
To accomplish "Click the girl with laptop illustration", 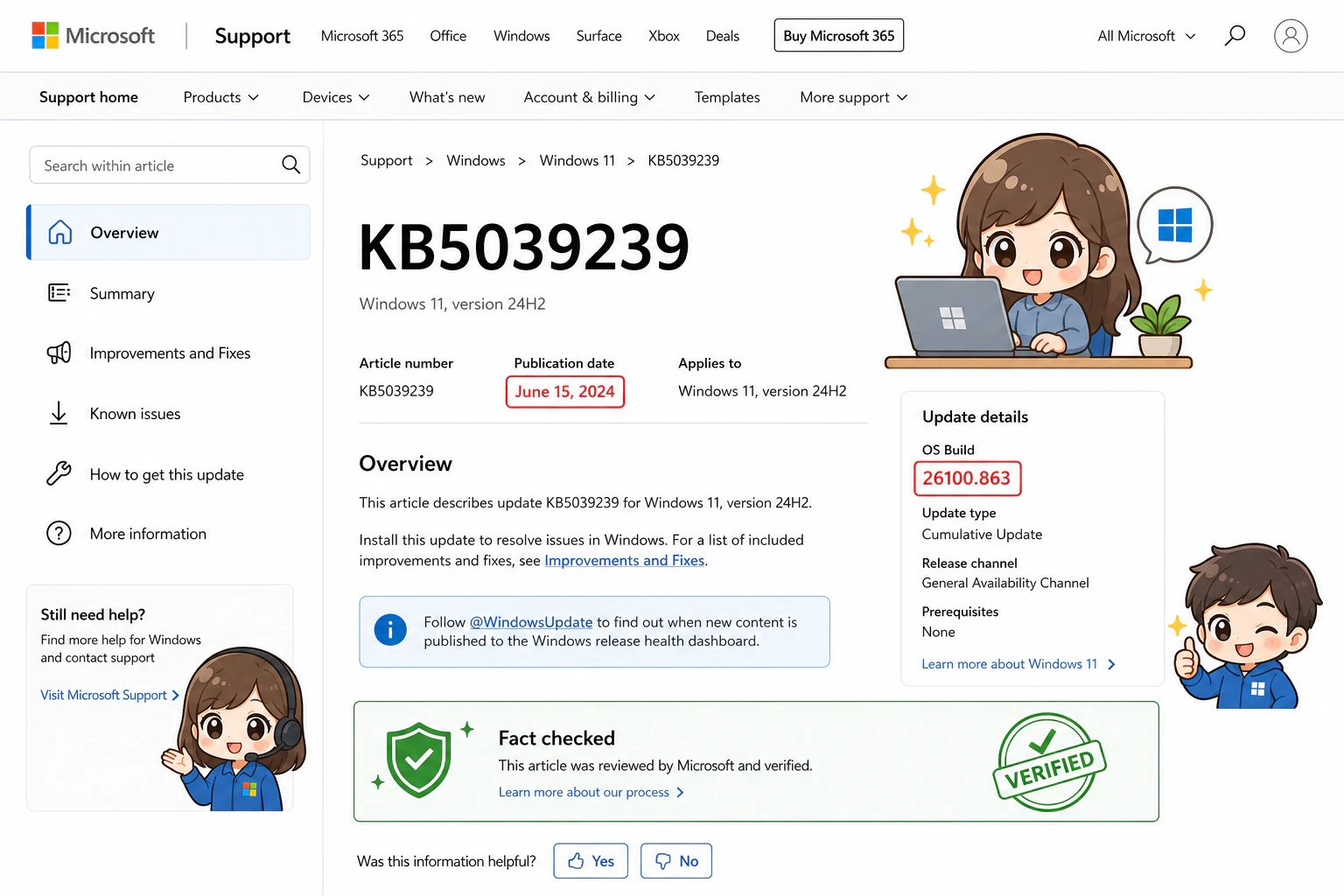I will 1039,251.
